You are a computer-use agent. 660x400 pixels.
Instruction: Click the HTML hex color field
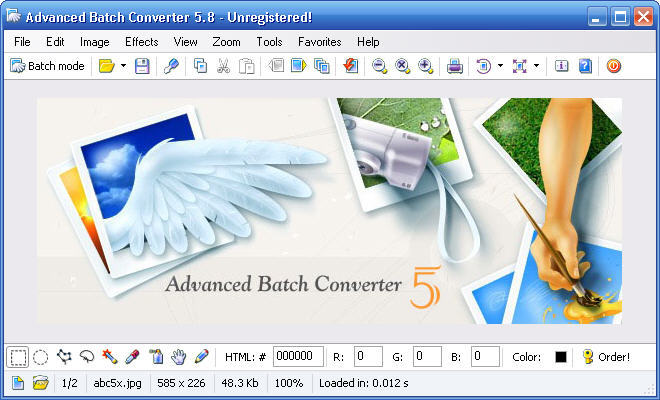[298, 357]
